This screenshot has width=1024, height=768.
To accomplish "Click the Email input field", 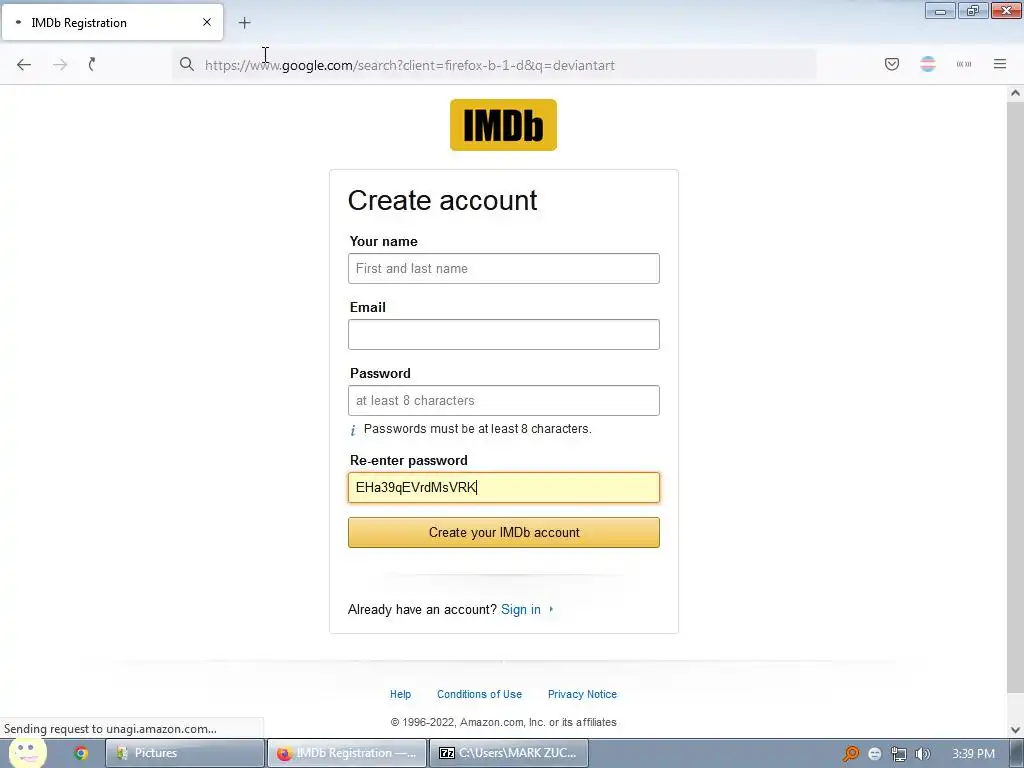I will 504,334.
